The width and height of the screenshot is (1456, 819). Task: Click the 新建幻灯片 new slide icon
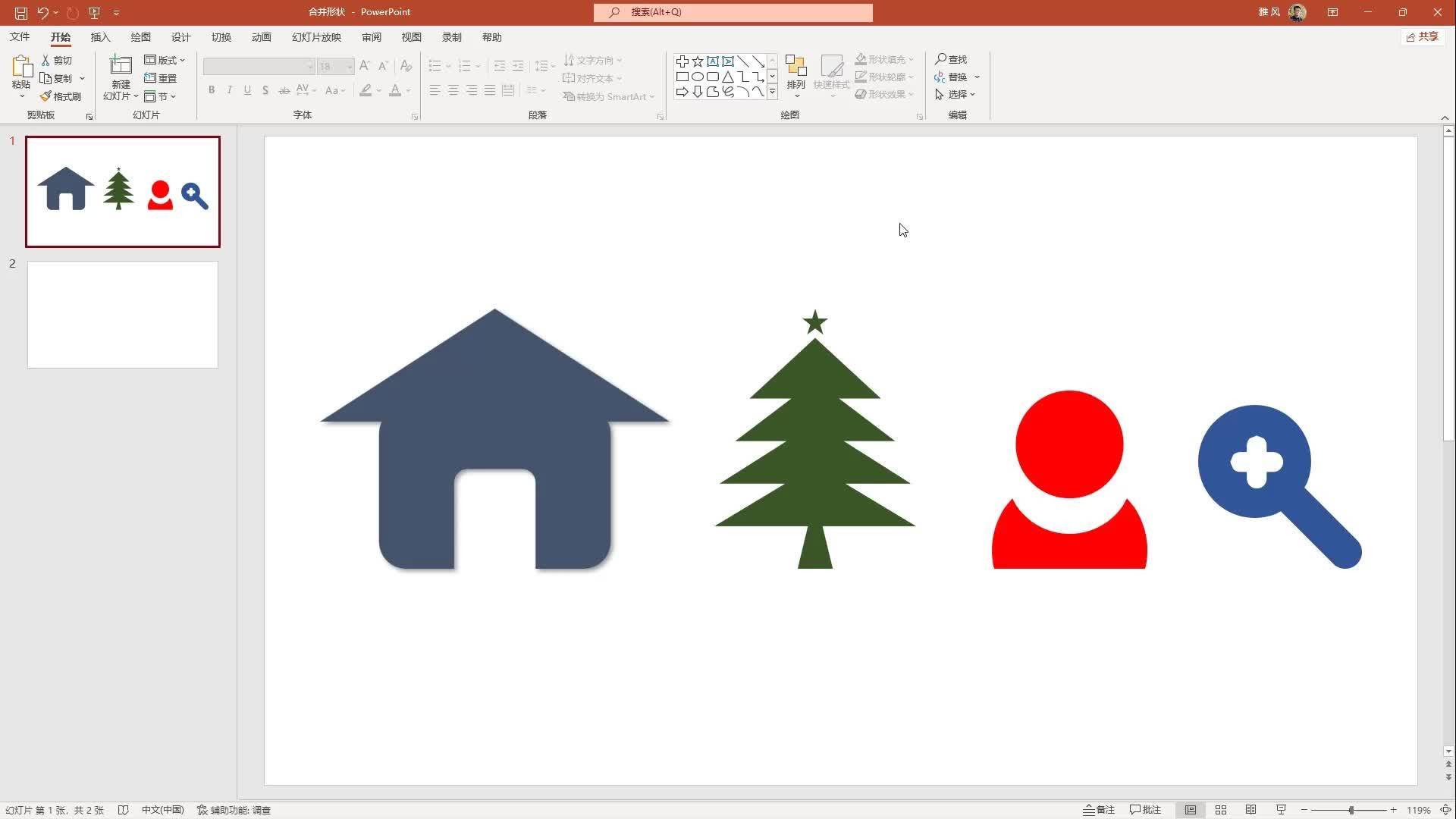coord(121,66)
